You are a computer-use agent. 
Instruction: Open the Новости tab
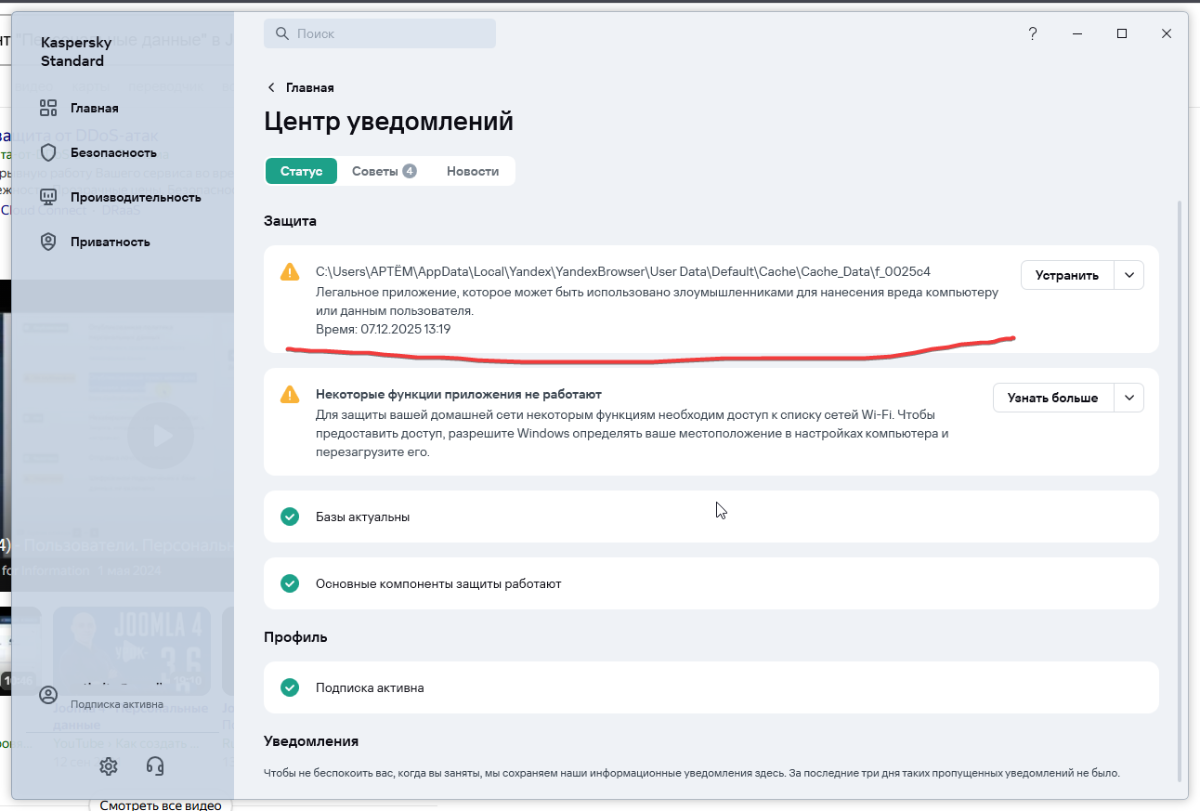pyautogui.click(x=473, y=171)
